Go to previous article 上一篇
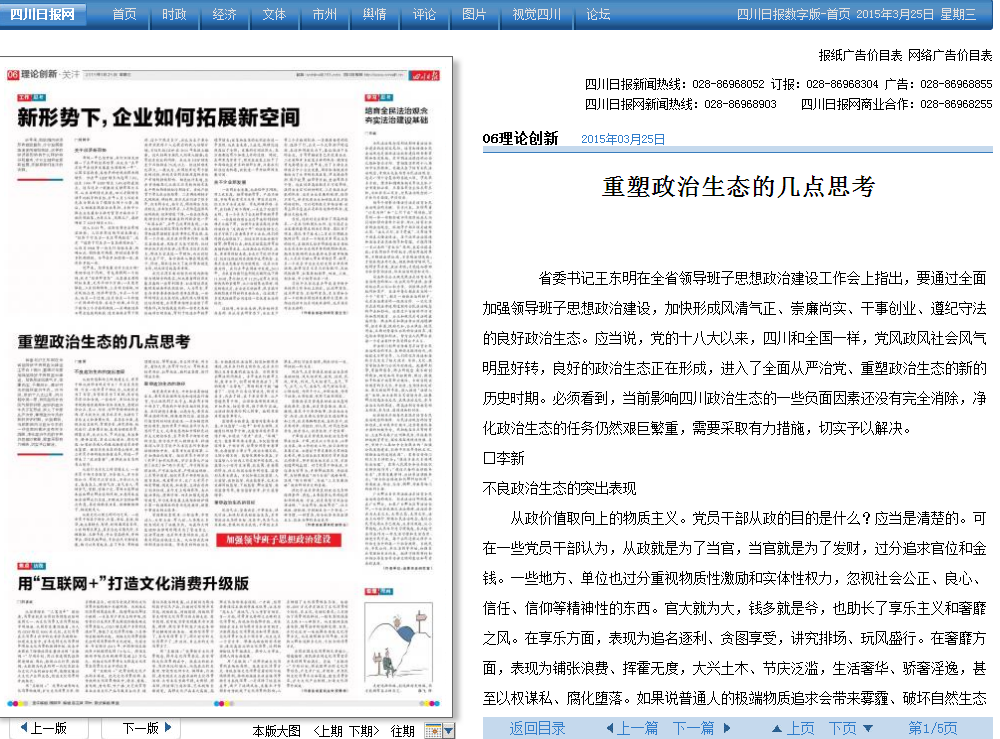The height and width of the screenshot is (739, 1000). (x=631, y=728)
